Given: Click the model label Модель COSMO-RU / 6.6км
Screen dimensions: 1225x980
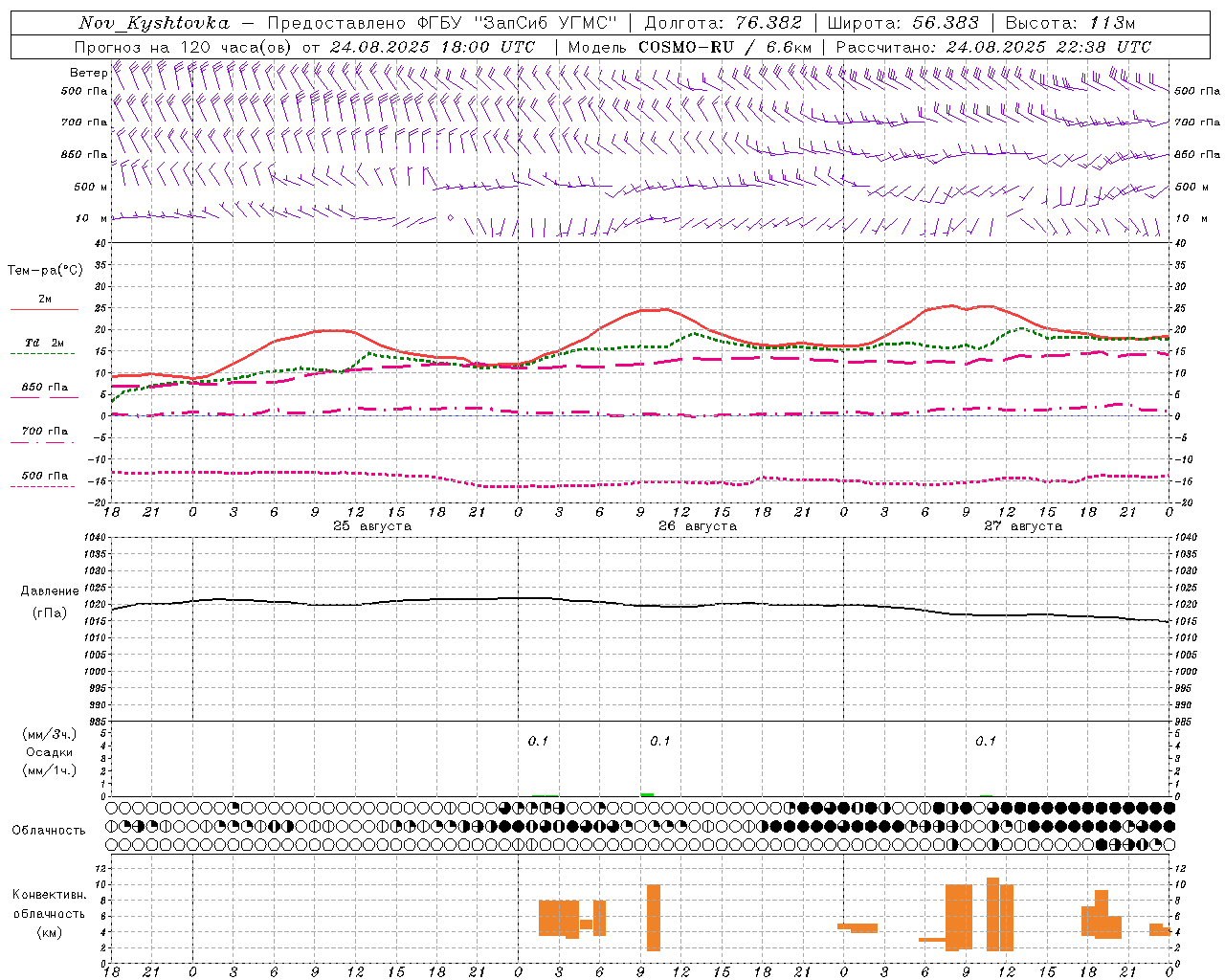Looking at the screenshot, I should (x=690, y=47).
